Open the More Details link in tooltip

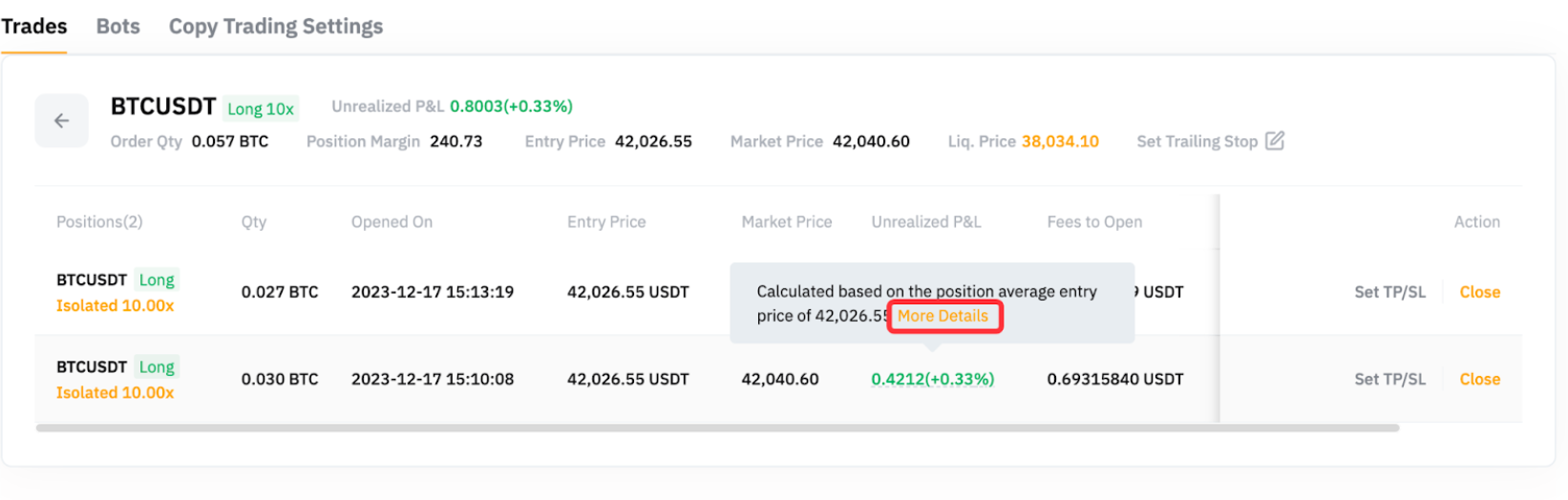coord(943,316)
